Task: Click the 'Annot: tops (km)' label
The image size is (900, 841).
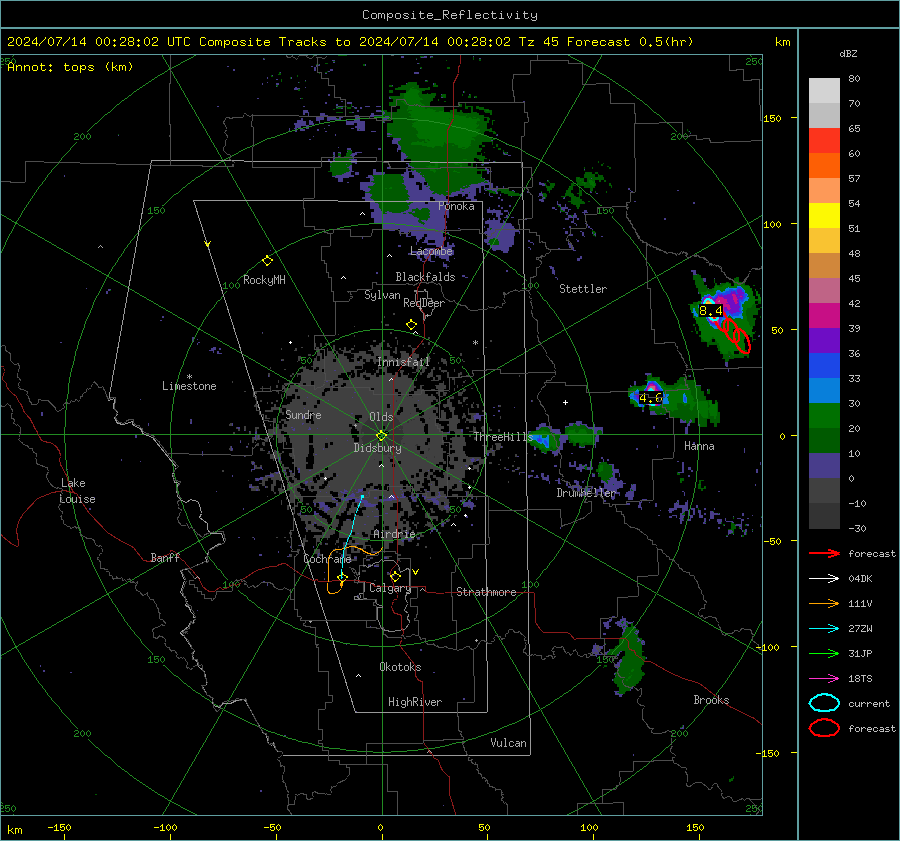Action: (70, 67)
